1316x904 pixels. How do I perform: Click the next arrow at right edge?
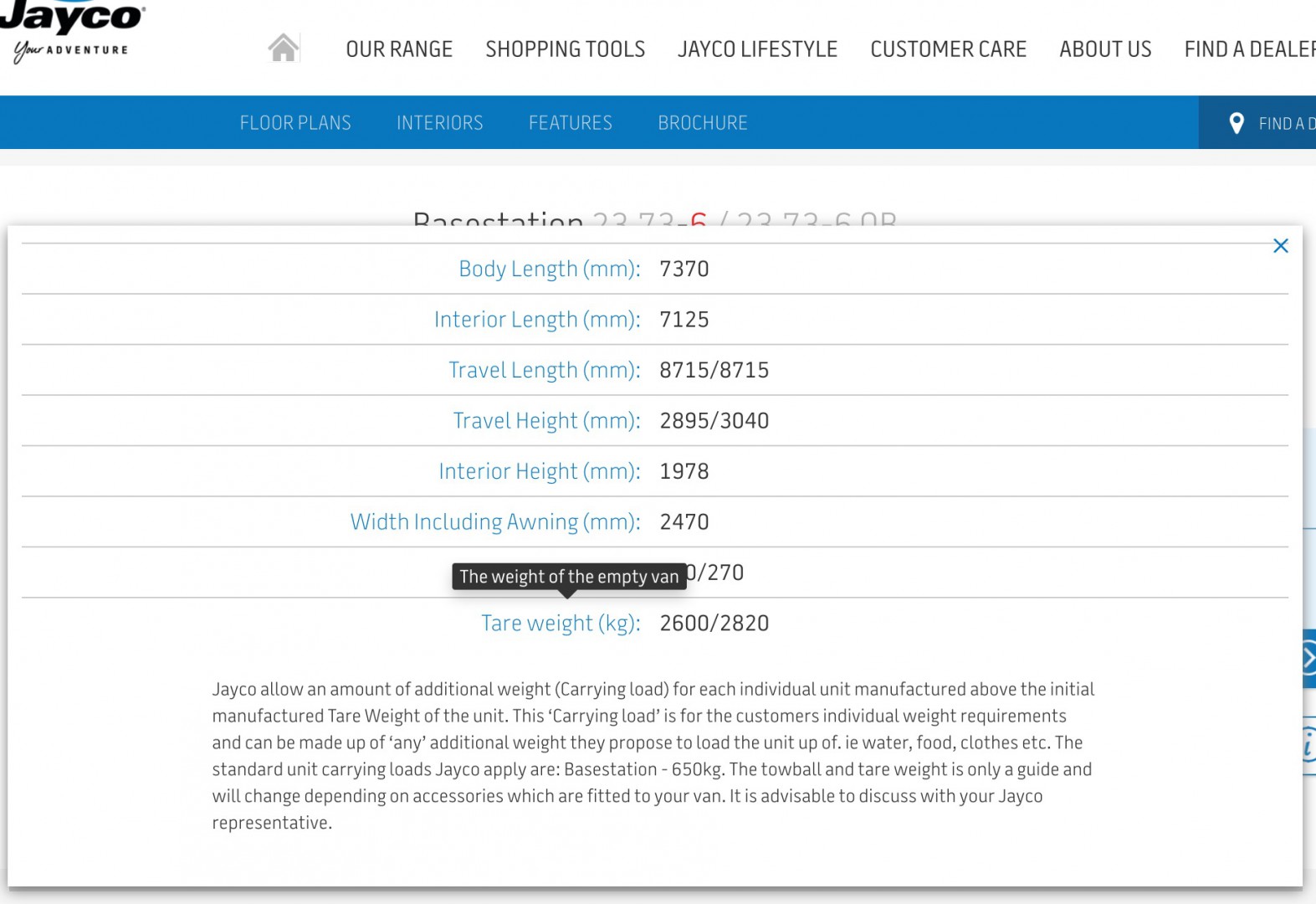1308,659
